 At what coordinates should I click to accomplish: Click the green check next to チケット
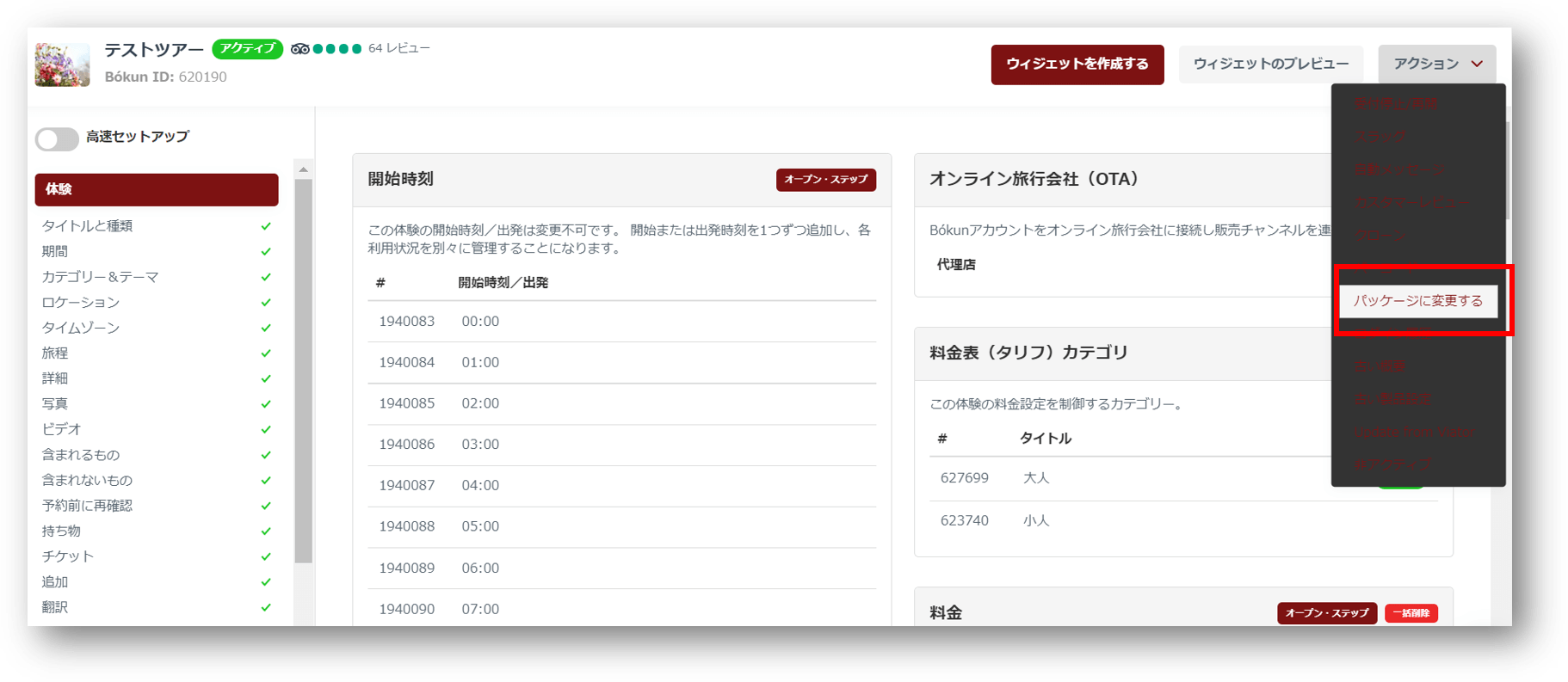[x=266, y=557]
